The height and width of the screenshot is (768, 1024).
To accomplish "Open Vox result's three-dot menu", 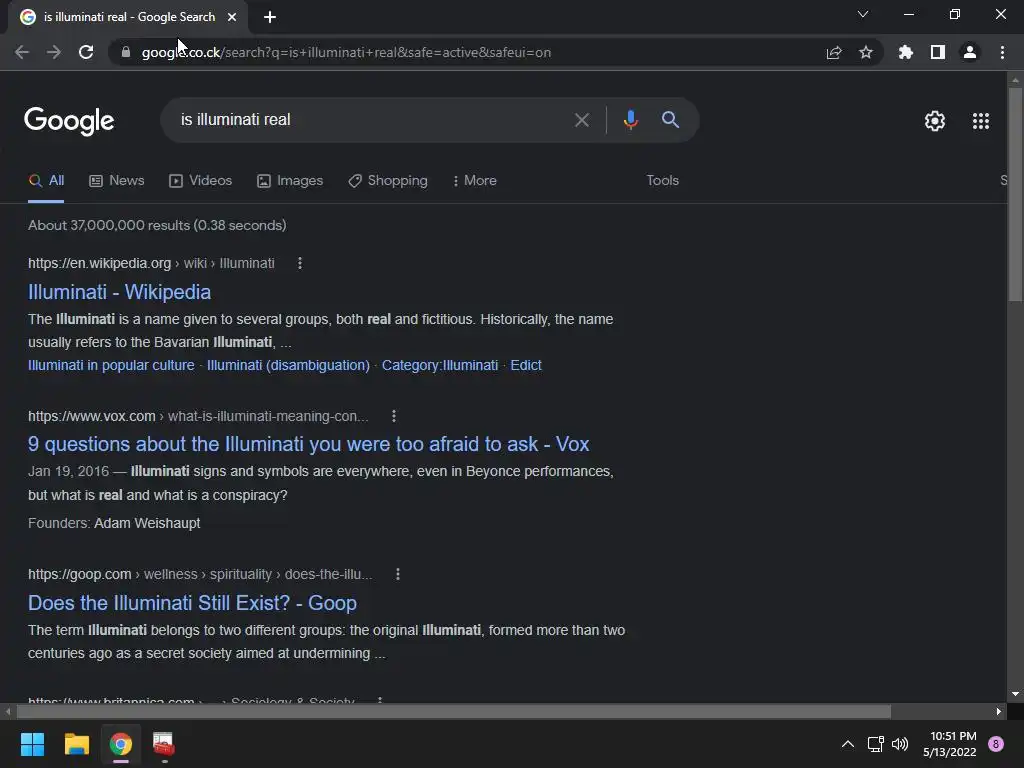I will (x=394, y=416).
